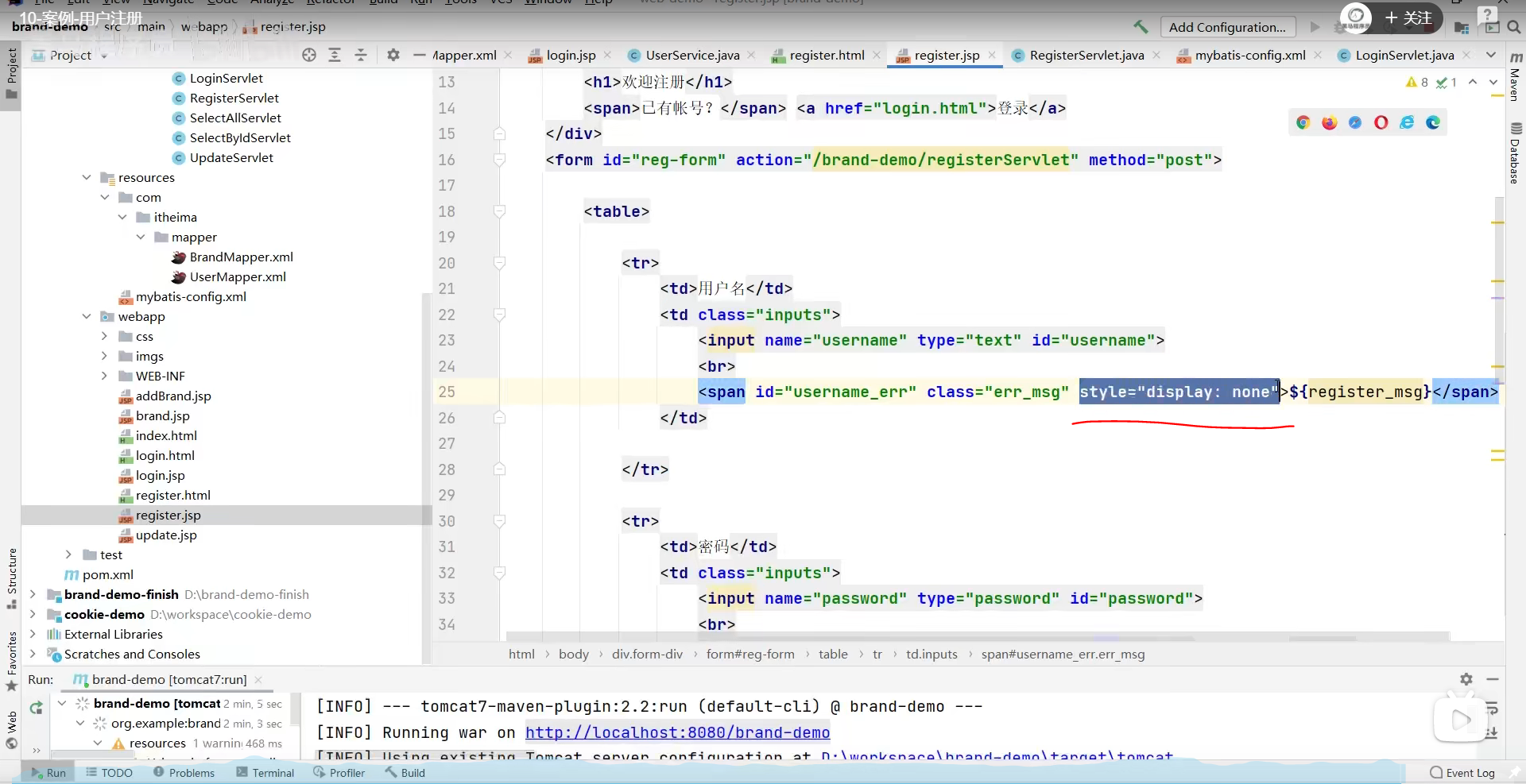Collapse the com folder
The height and width of the screenshot is (784, 1526).
click(x=105, y=197)
